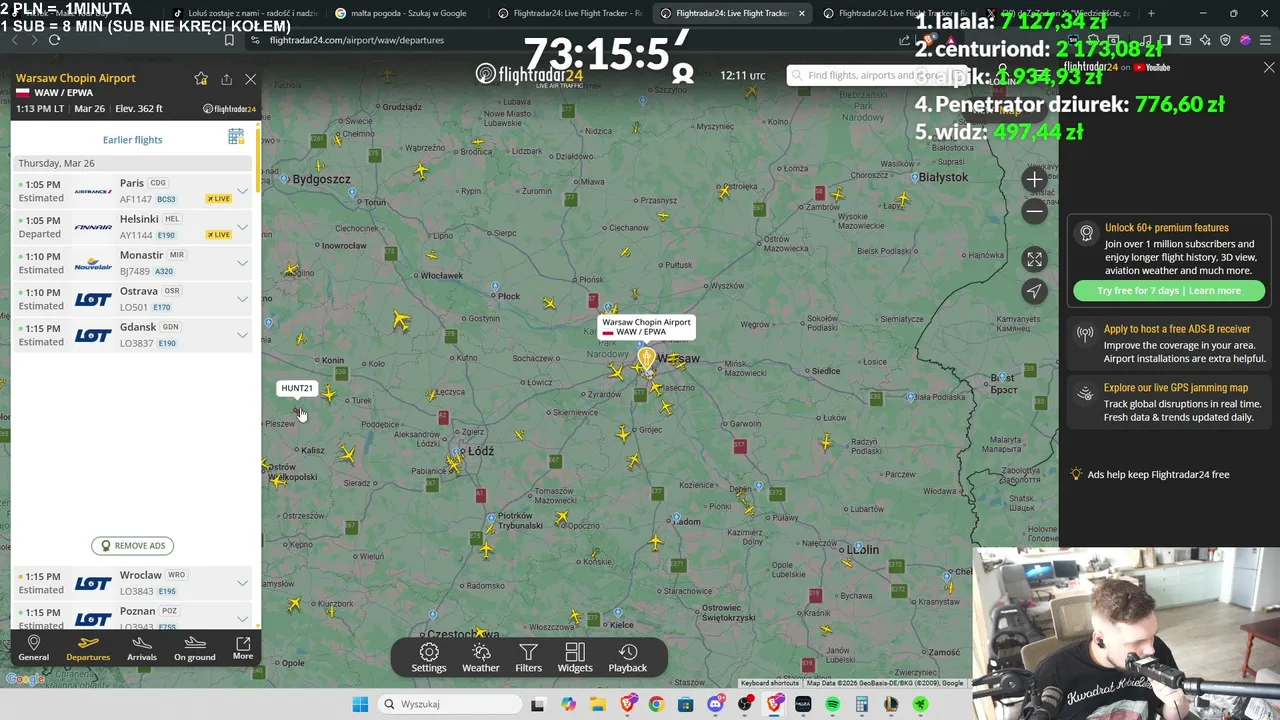Screen dimensions: 1280x720
Task: Reload the browser page
Action: click(54, 40)
